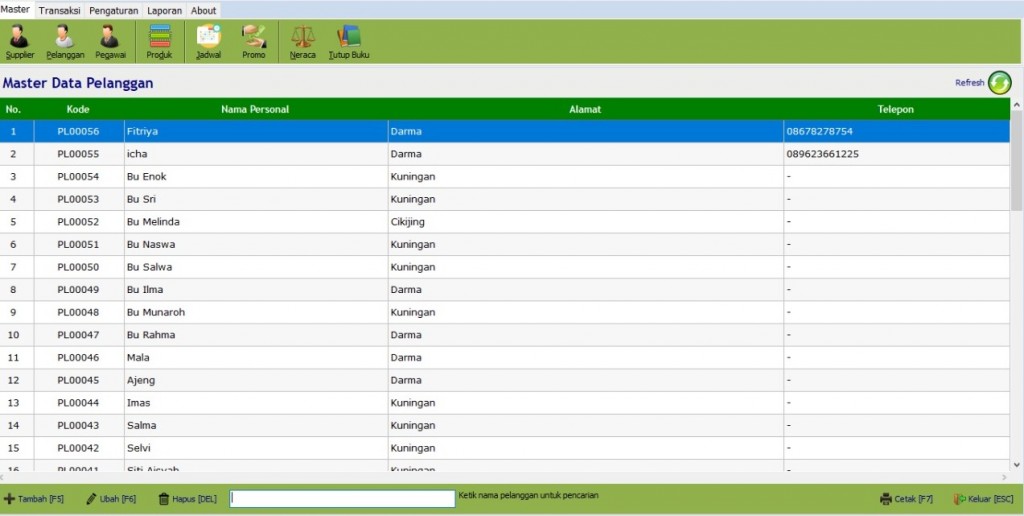Click the code cell PL00042
The image size is (1024, 516).
pos(78,448)
